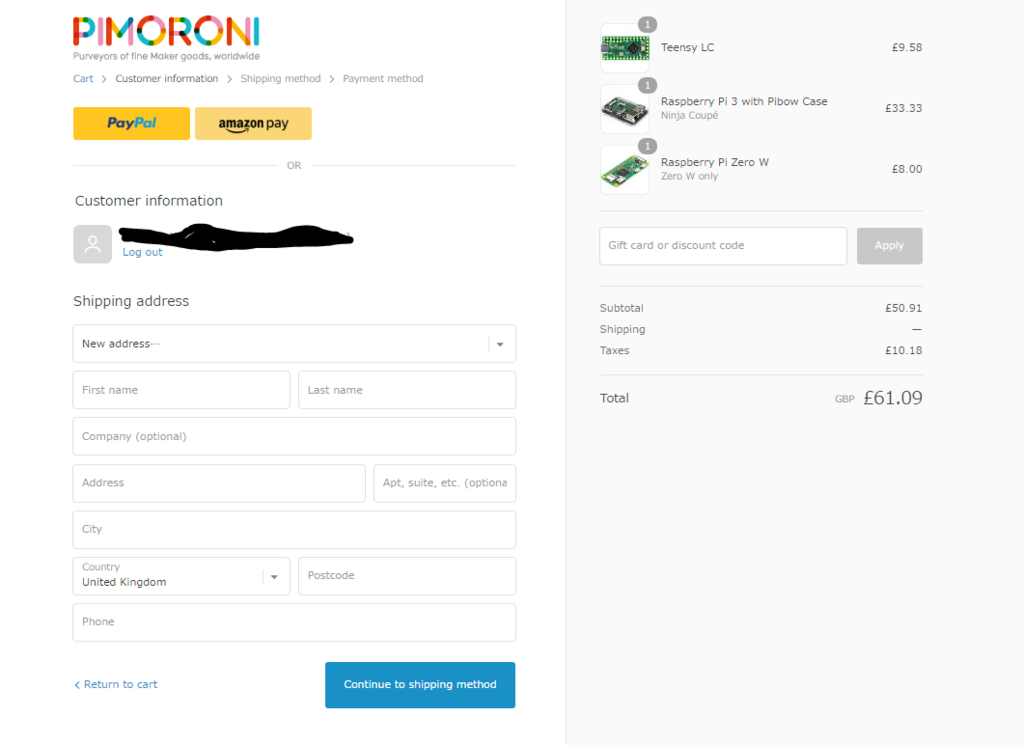Focus the City field

294,530
